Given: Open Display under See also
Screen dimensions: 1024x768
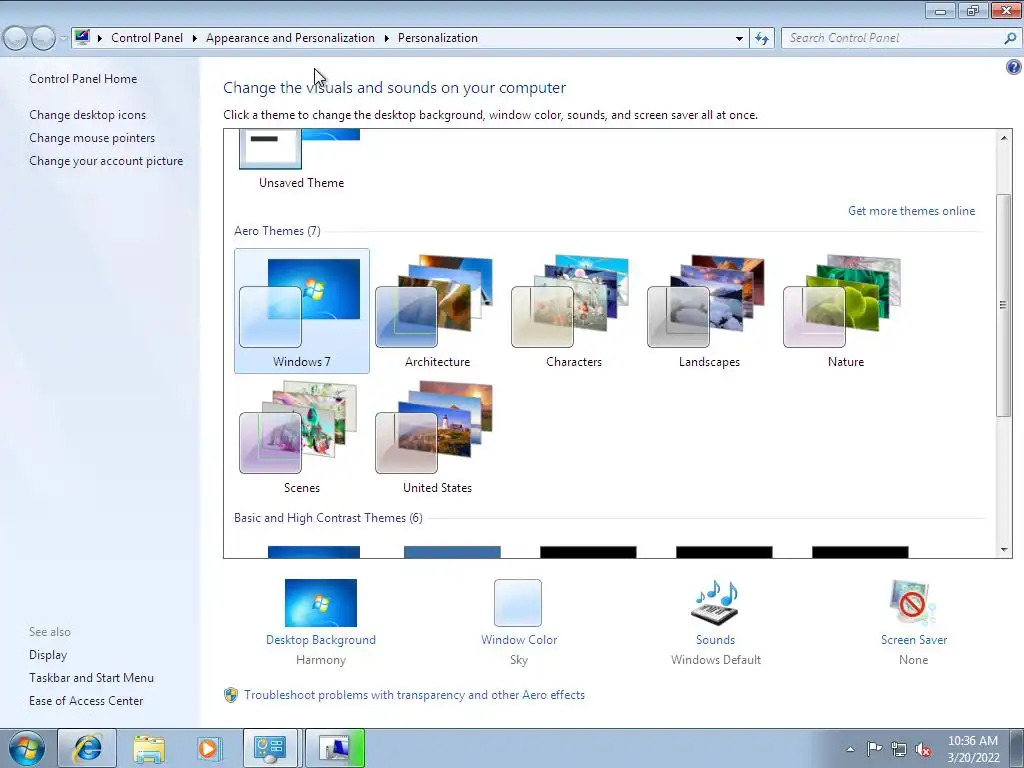Looking at the screenshot, I should coord(48,655).
